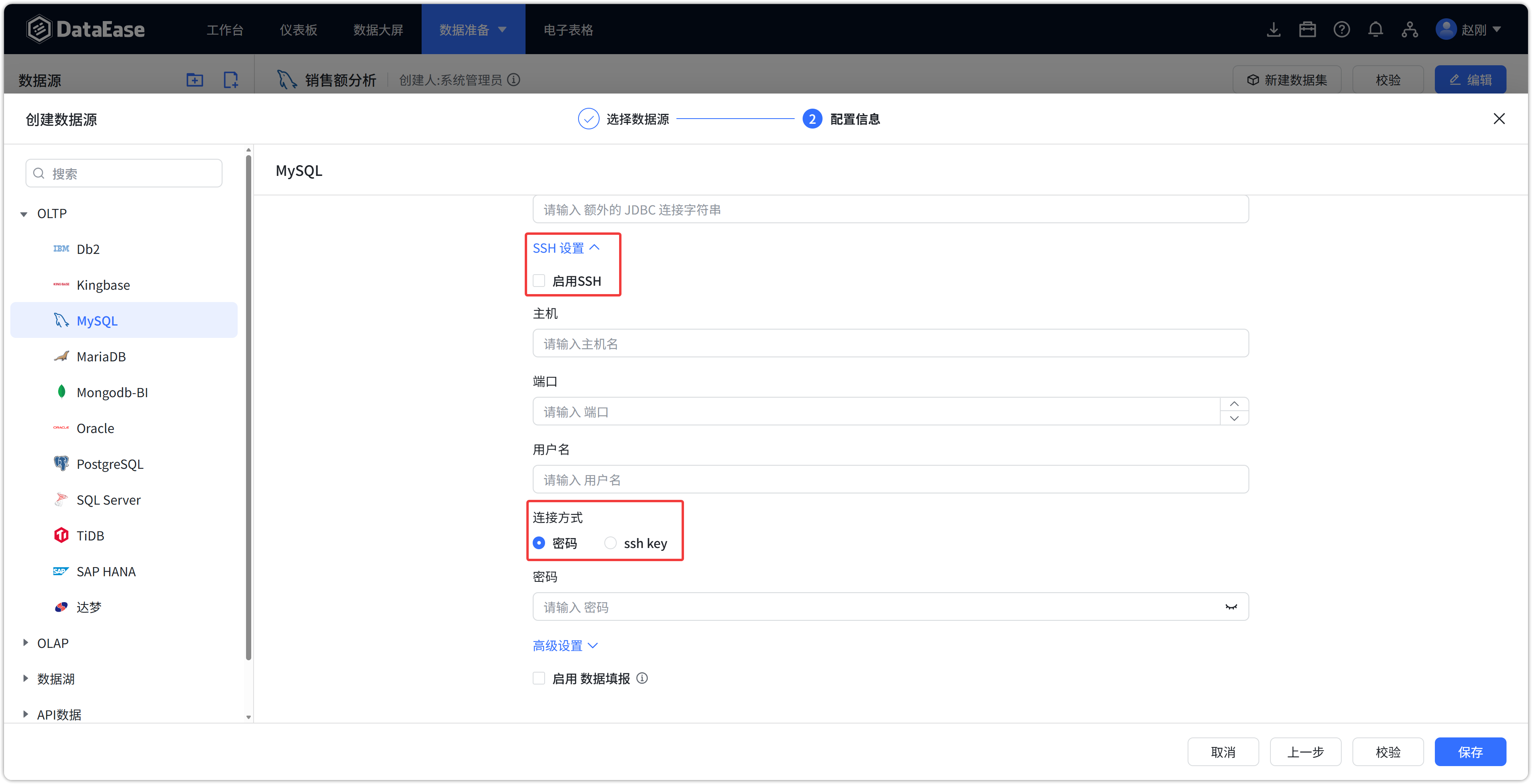This screenshot has width=1532, height=784.
Task: Select the SAP HANA icon
Action: pyautogui.click(x=61, y=571)
